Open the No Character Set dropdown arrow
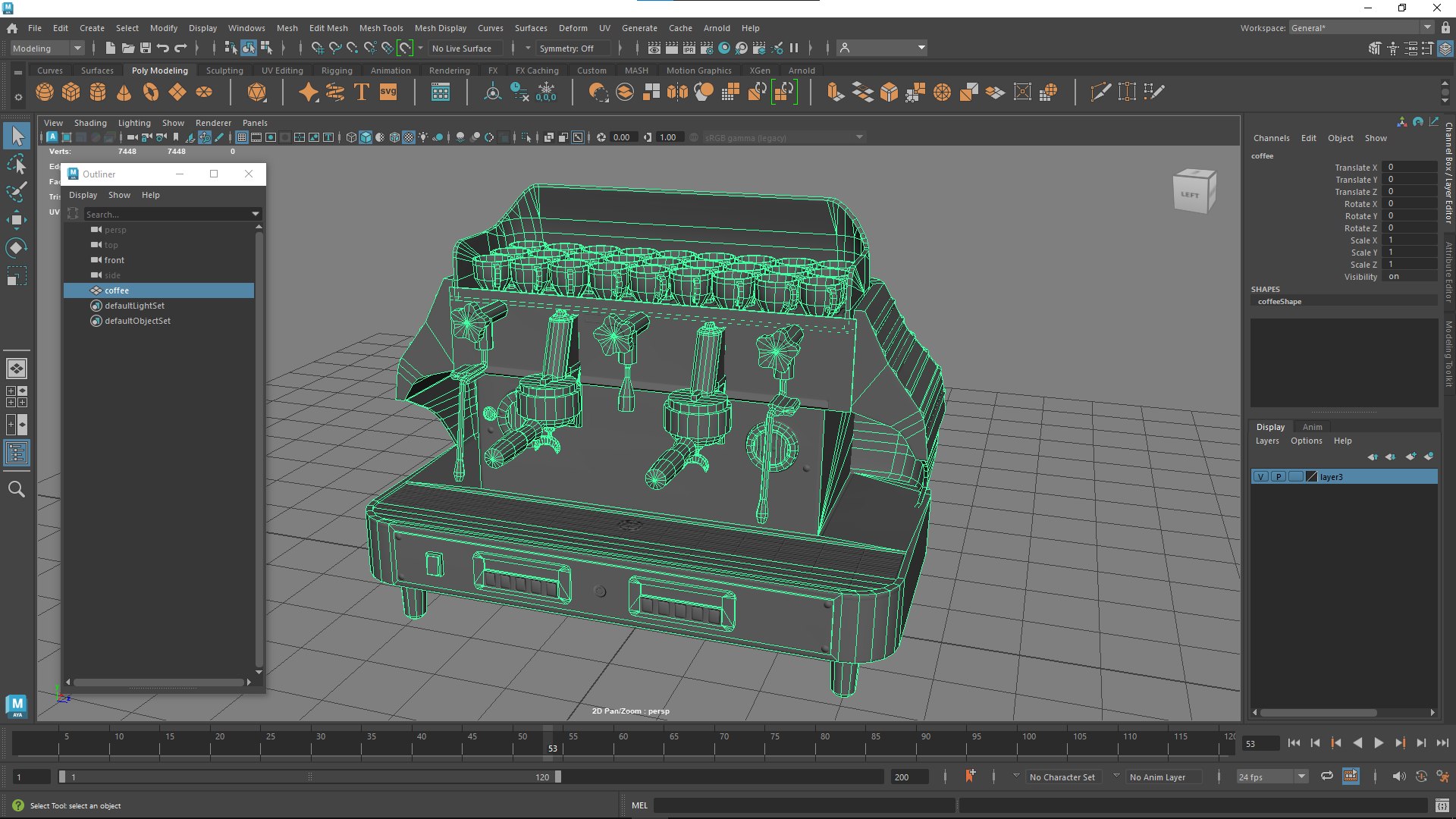 (1016, 777)
